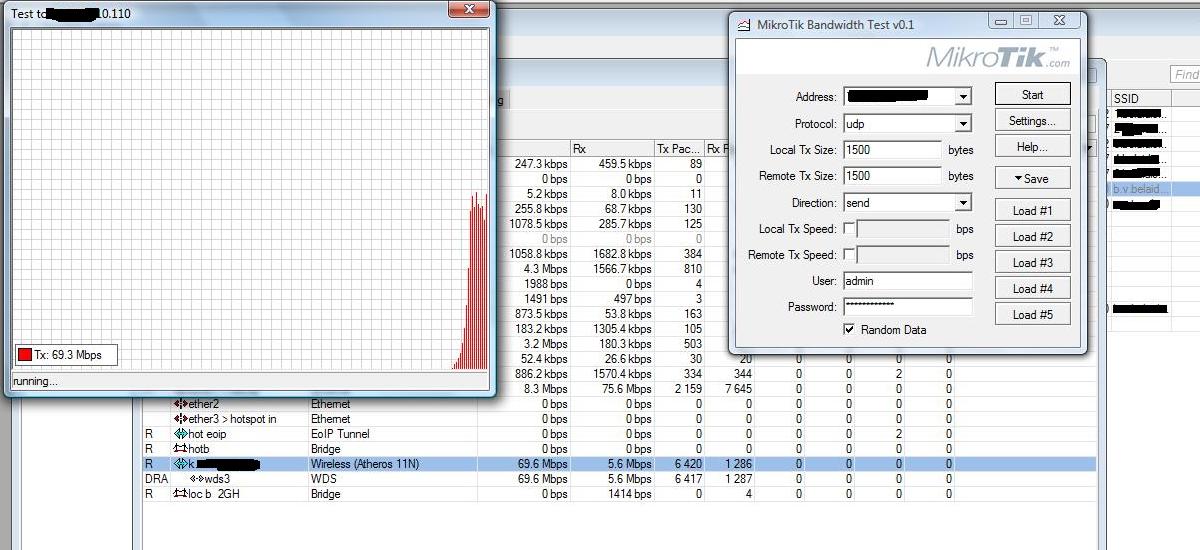Click the 75.6 Mbps Rx value
This screenshot has width=1200, height=550.
(x=625, y=389)
